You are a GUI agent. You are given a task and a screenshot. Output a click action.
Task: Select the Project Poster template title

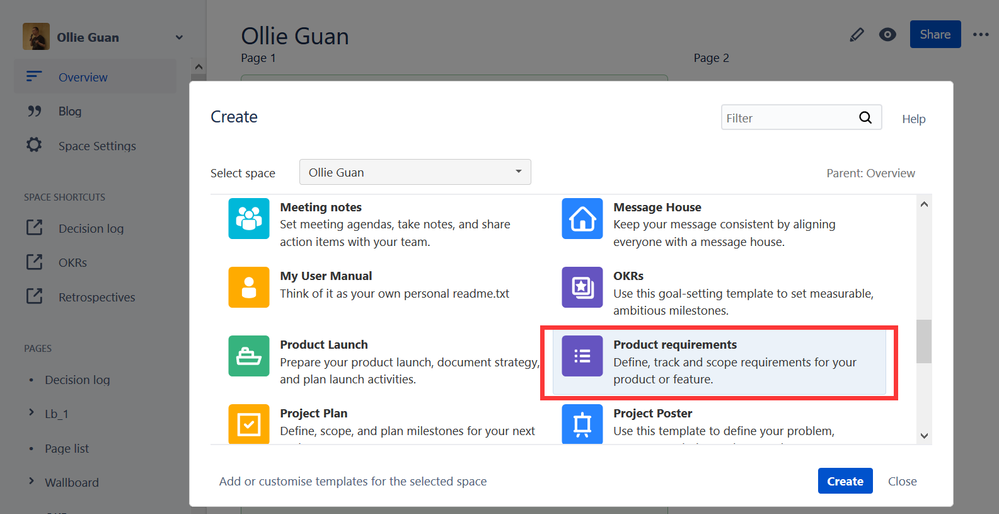pyautogui.click(x=652, y=413)
